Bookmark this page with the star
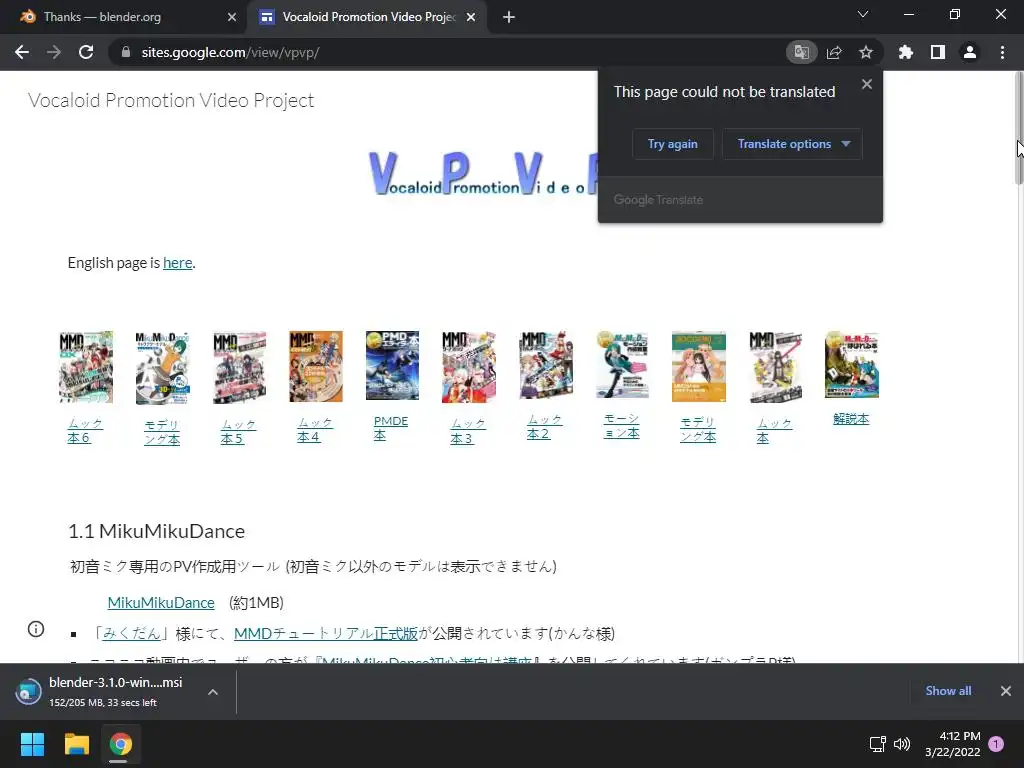The height and width of the screenshot is (768, 1024). pos(866,52)
